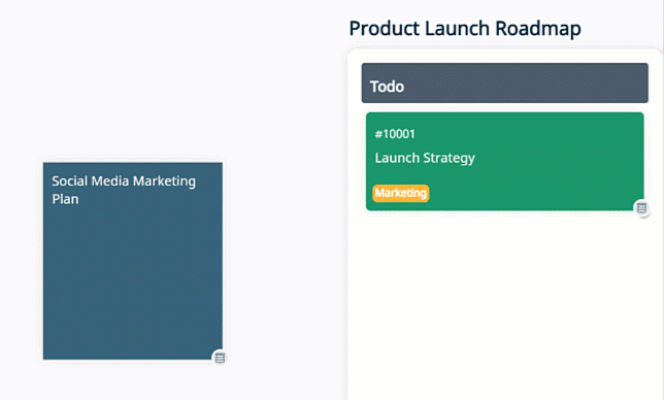Click the blank canvas above the blue note

pos(132,90)
